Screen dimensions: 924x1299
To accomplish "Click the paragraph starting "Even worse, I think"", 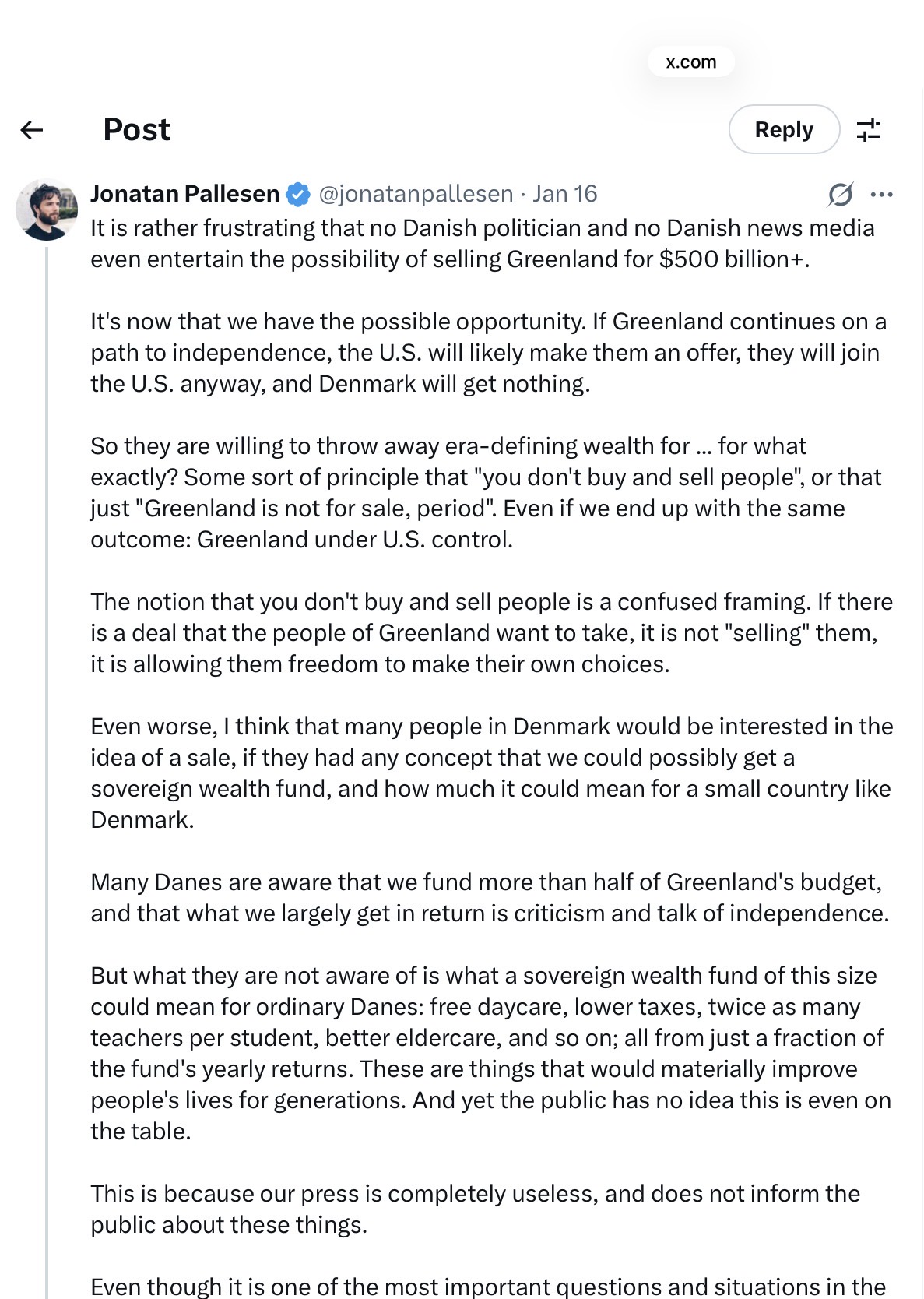I will click(490, 773).
